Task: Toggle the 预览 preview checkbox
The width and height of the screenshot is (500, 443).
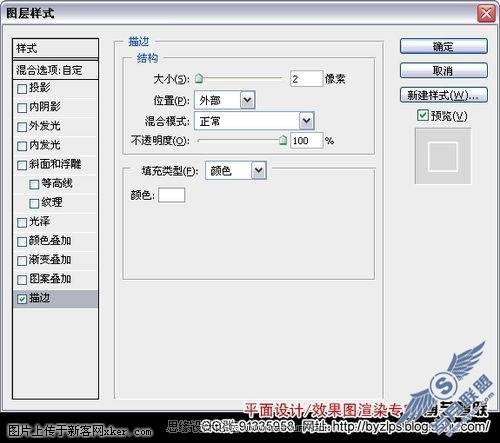Action: tap(423, 116)
